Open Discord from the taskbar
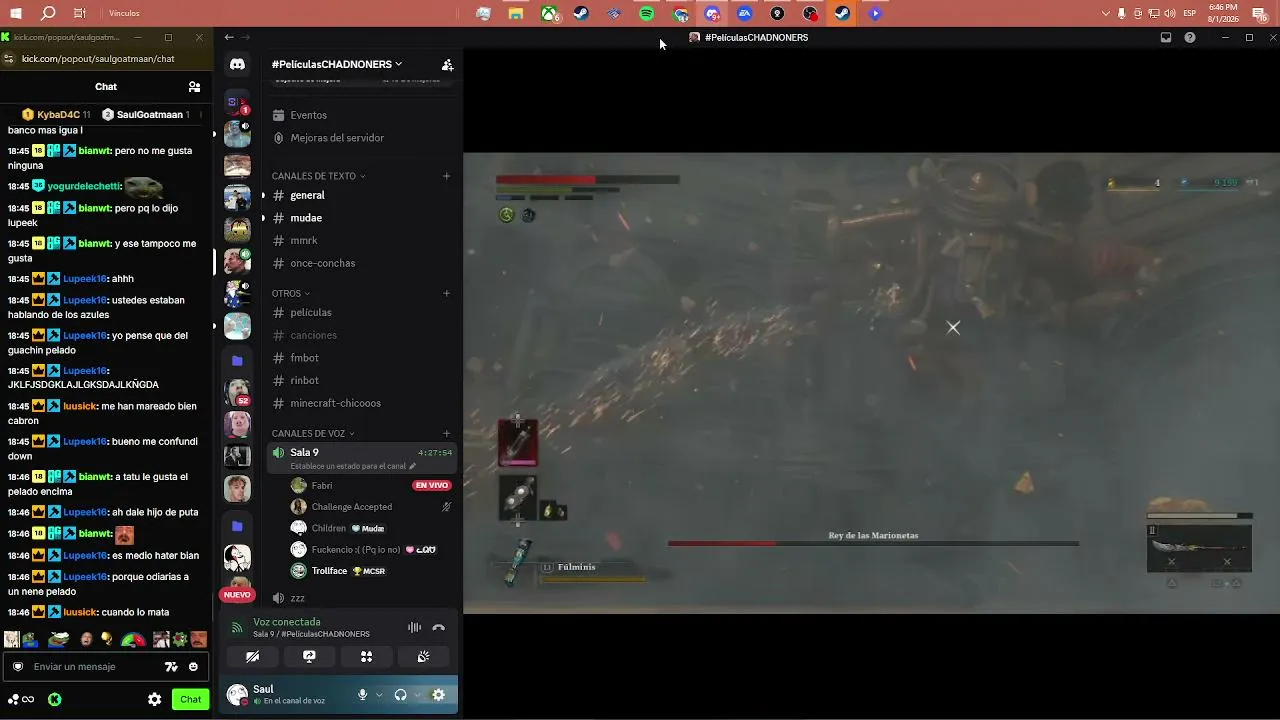This screenshot has height=720, width=1280. click(712, 14)
